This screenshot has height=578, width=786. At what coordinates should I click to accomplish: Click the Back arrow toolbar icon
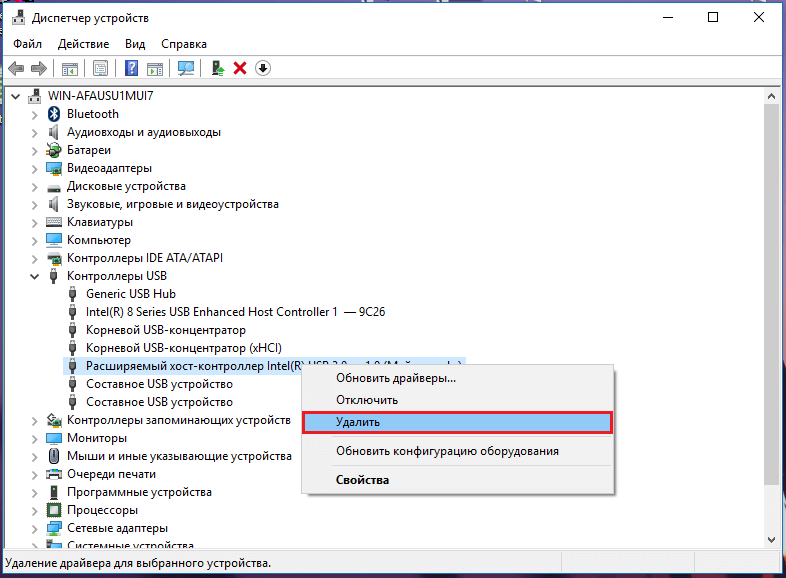click(x=17, y=68)
